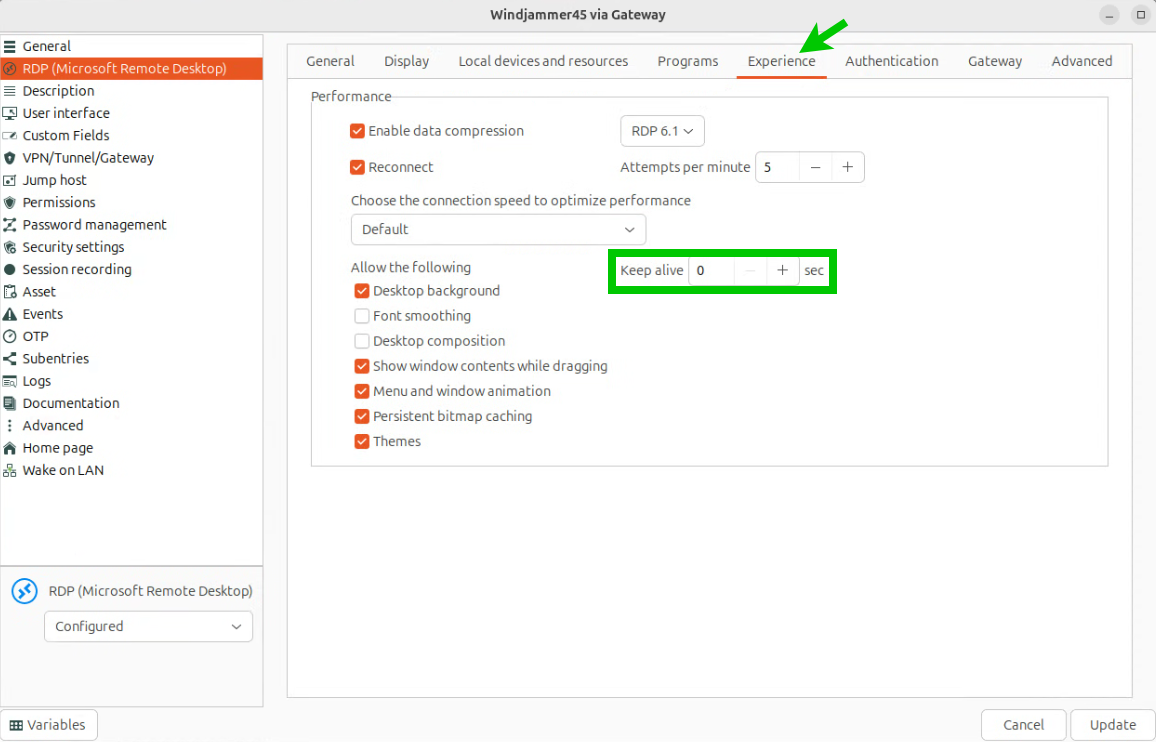Turn on Desktop composition checkbox

tap(362, 341)
